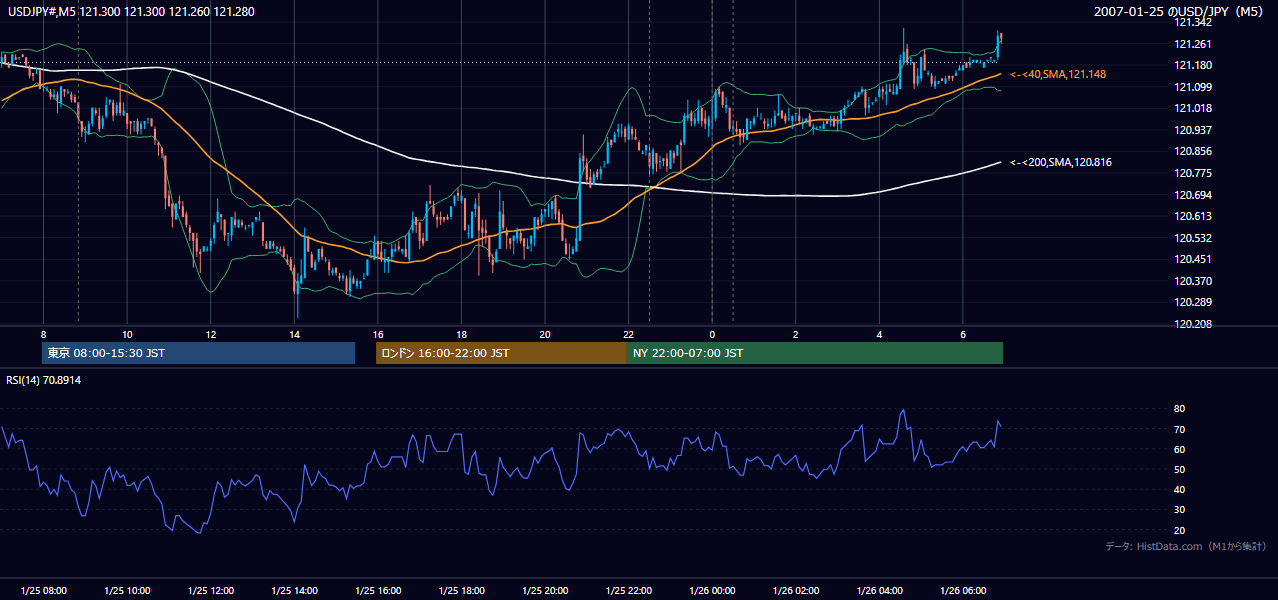Click bottom time label 1/25 16:00
This screenshot has width=1278, height=600.
pos(378,591)
